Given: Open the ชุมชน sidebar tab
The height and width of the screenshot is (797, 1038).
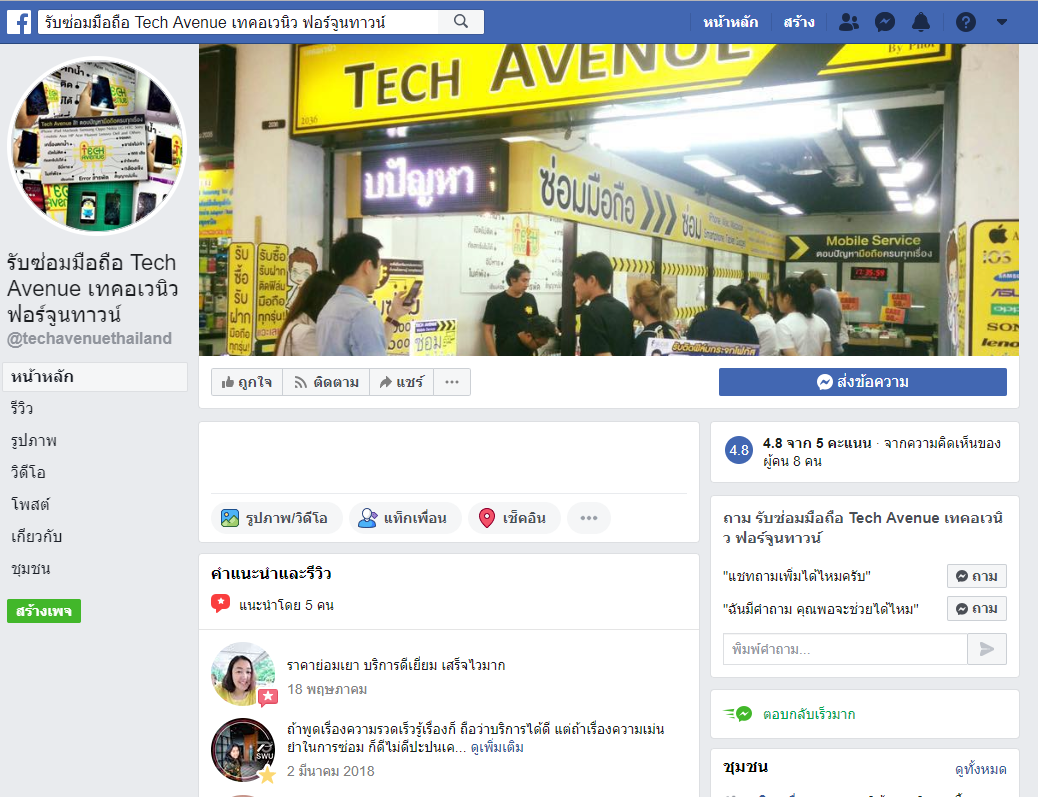Looking at the screenshot, I should pyautogui.click(x=30, y=569).
